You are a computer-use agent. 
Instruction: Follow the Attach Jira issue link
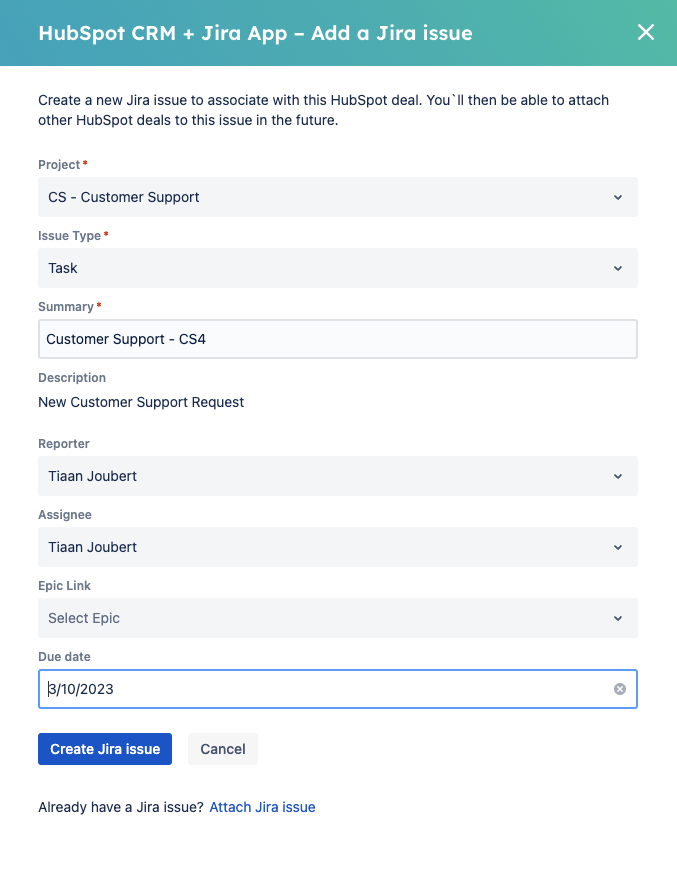point(262,807)
